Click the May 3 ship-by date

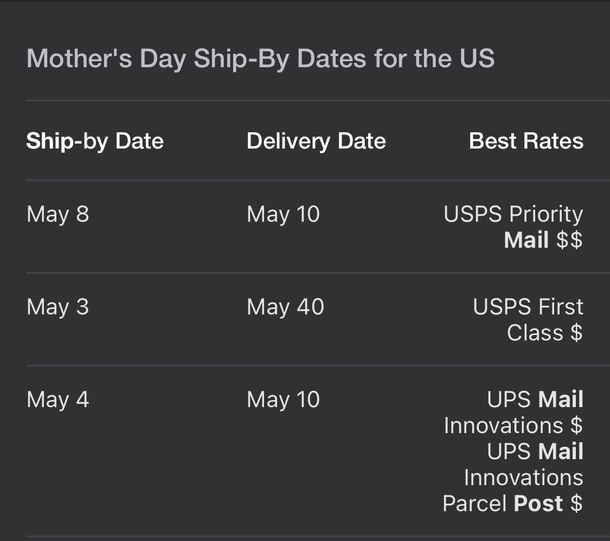tap(57, 307)
